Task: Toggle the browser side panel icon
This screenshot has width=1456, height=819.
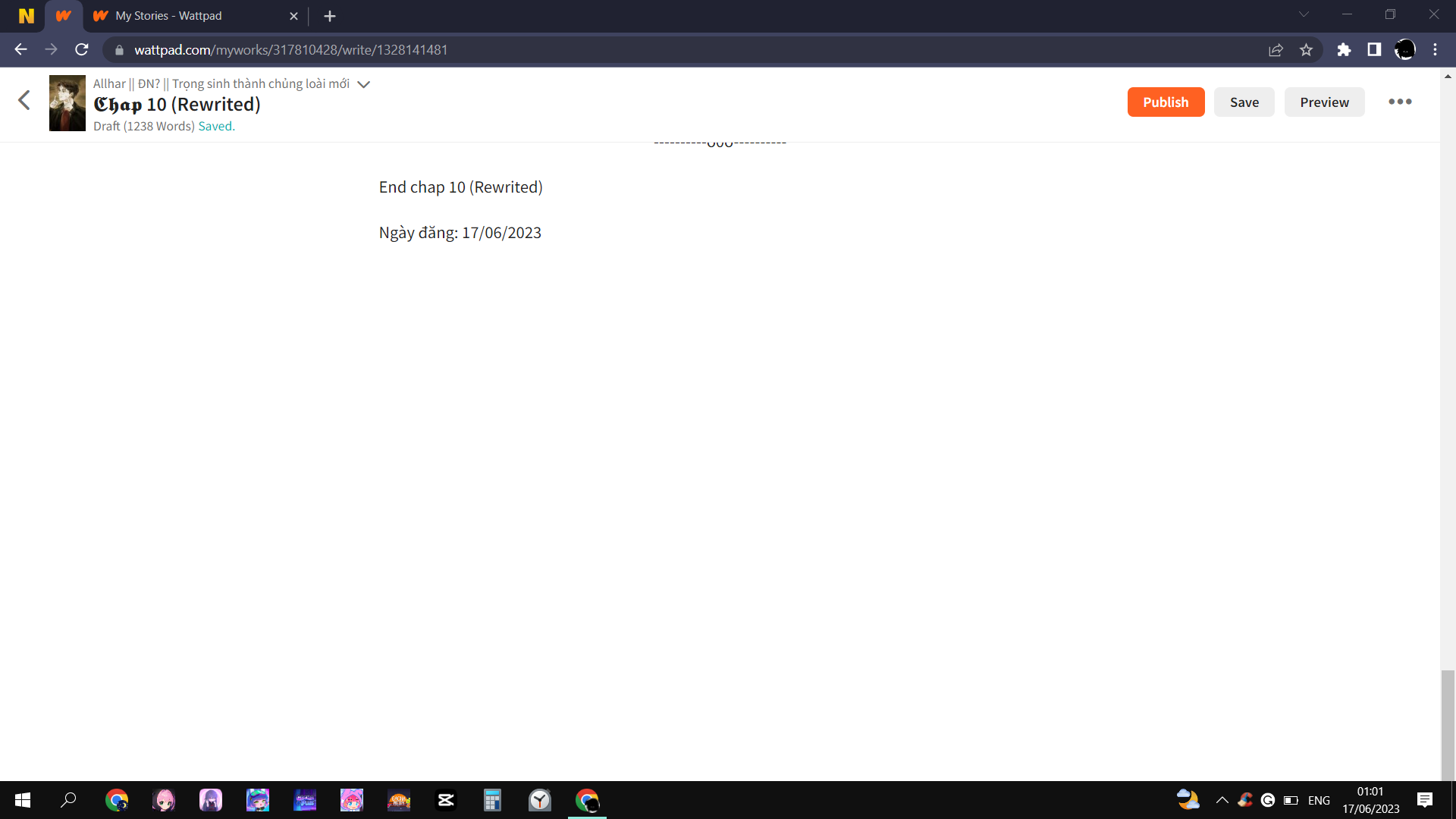Action: [x=1374, y=50]
